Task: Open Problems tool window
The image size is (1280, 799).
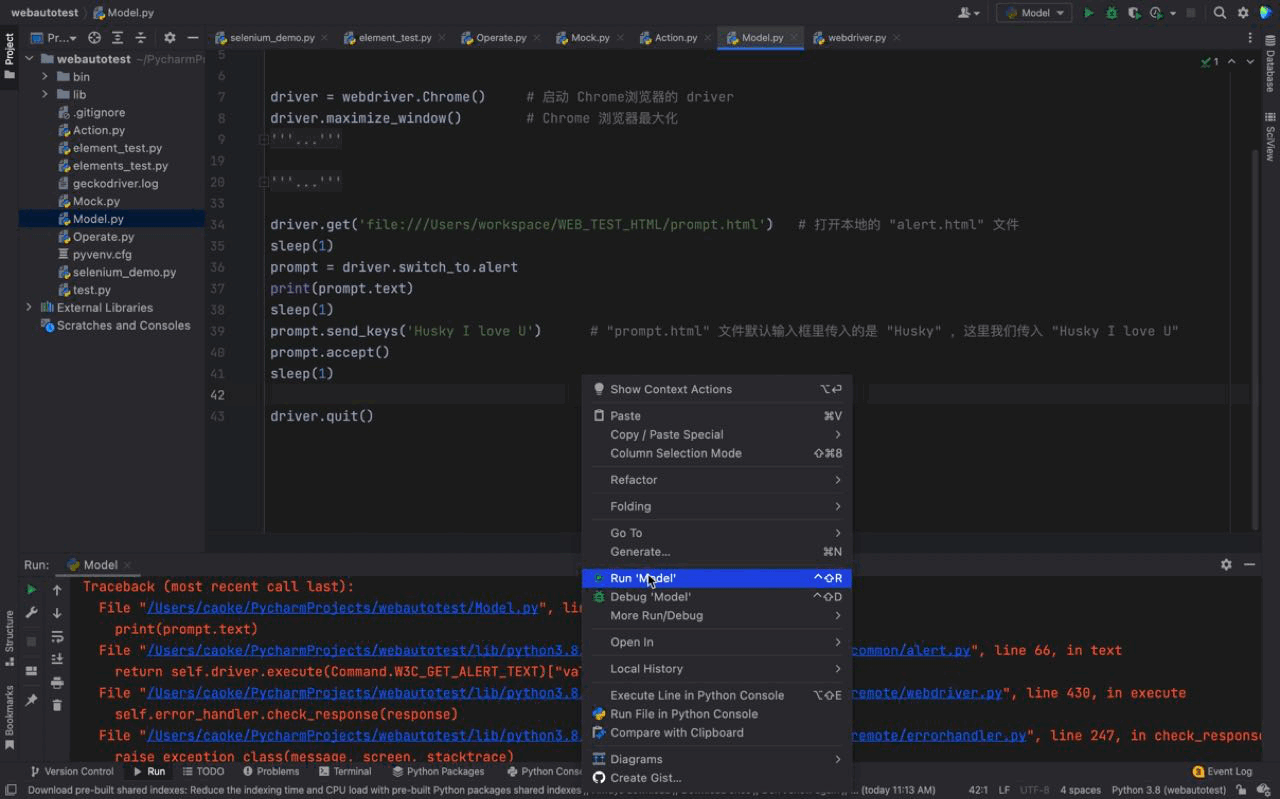Action: 271,771
